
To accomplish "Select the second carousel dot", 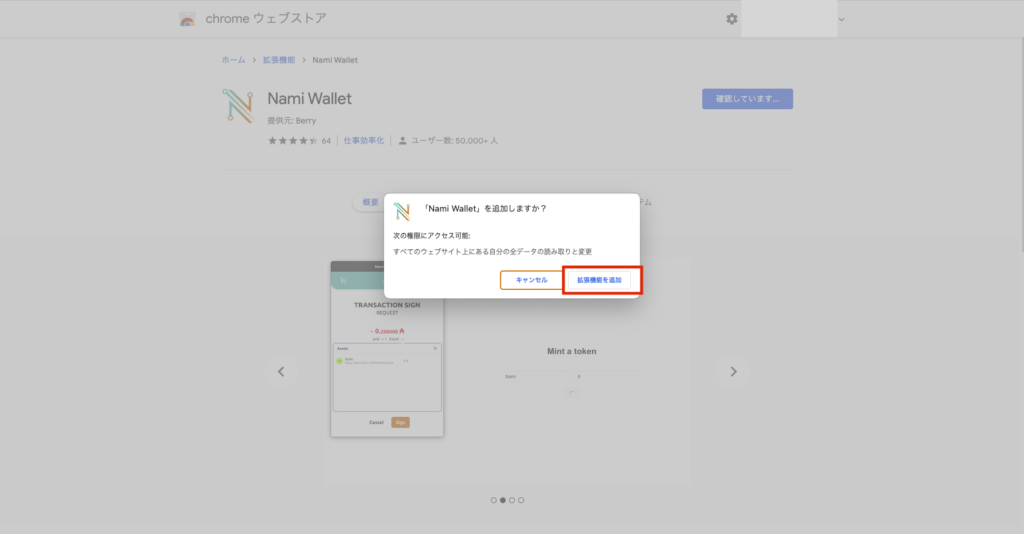I will click(503, 500).
